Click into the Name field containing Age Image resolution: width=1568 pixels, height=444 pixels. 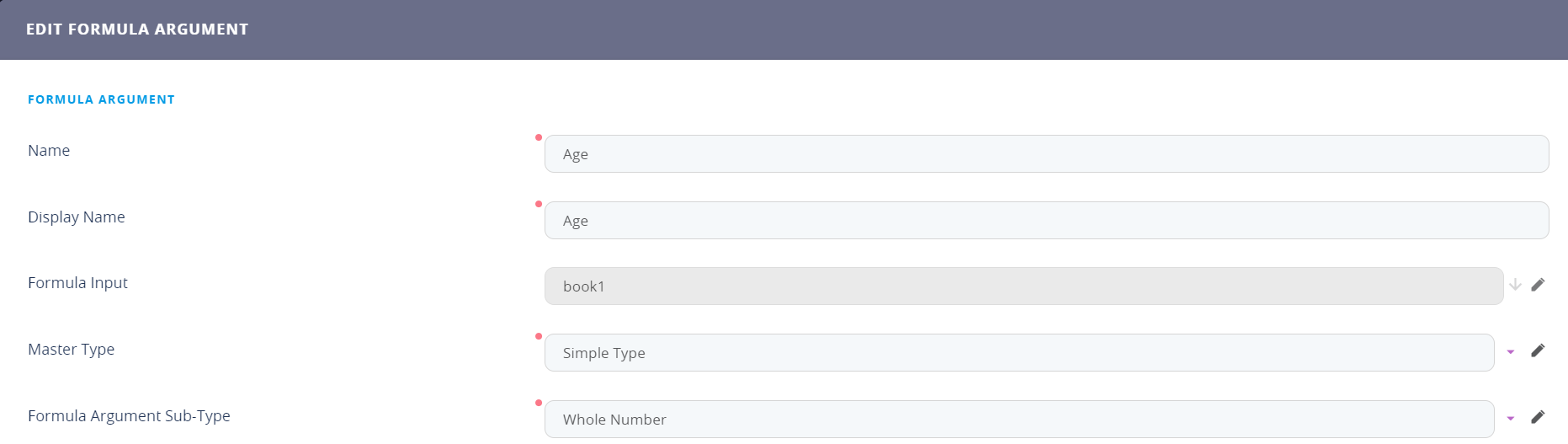coord(1046,154)
